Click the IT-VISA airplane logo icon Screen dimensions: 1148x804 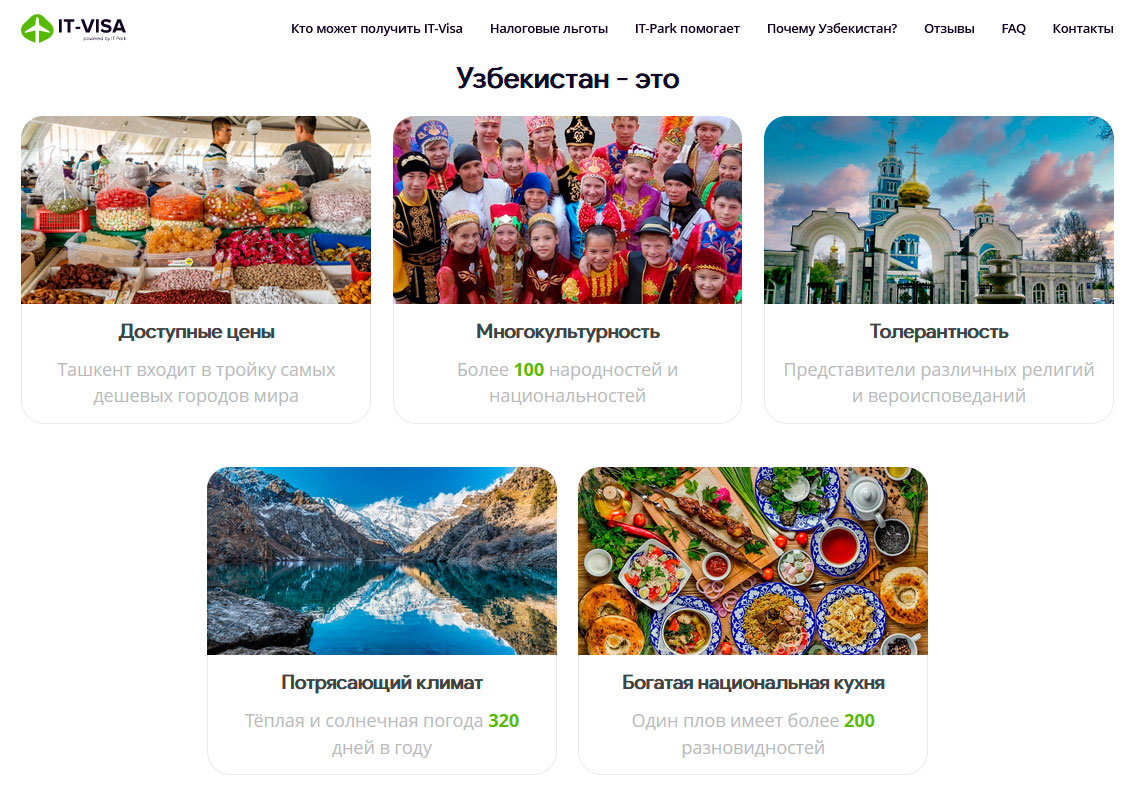click(37, 29)
